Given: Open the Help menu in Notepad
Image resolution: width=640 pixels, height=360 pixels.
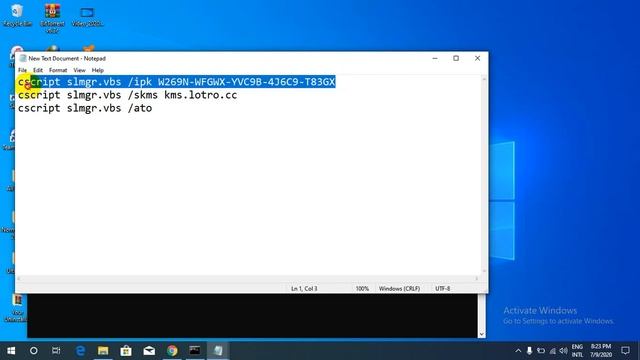Looking at the screenshot, I should point(98,70).
